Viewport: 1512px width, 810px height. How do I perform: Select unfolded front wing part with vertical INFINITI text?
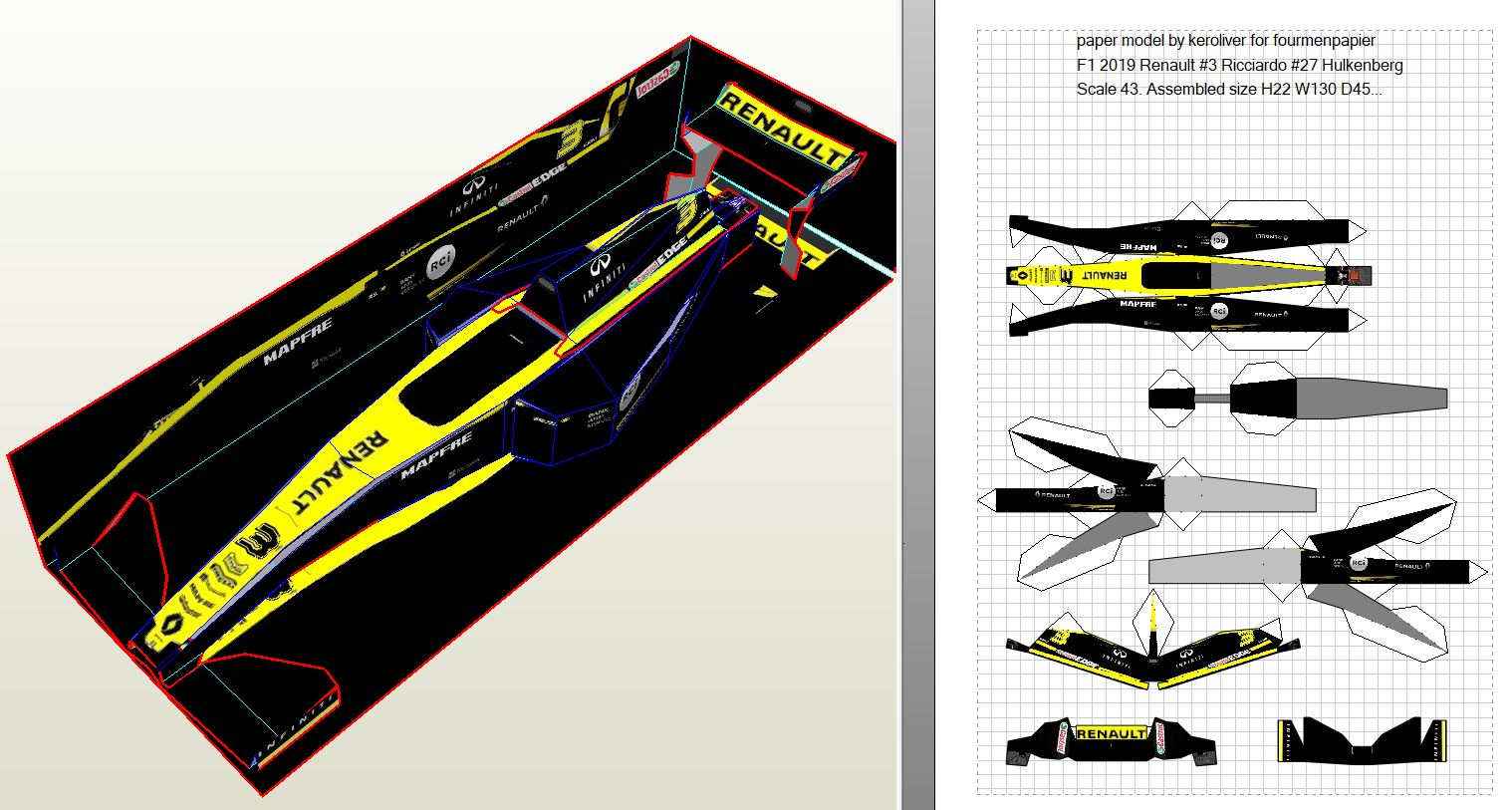pyautogui.click(x=1361, y=740)
